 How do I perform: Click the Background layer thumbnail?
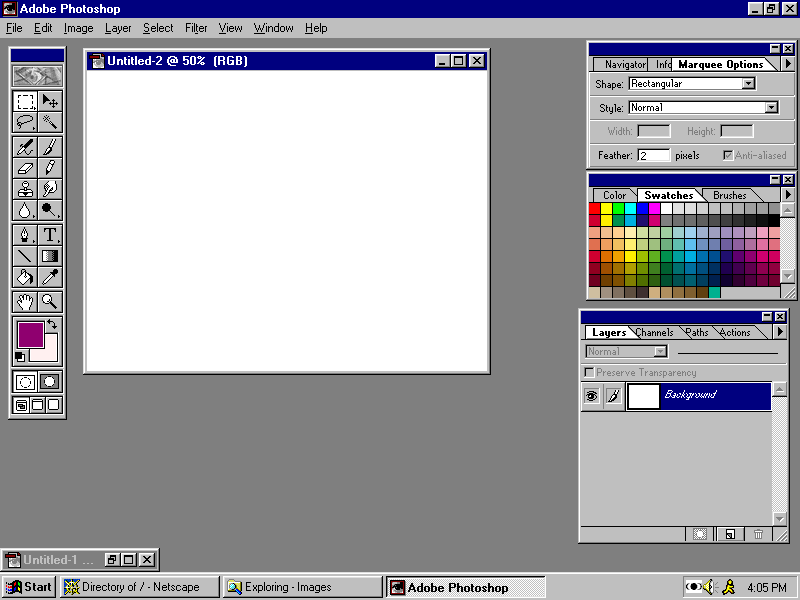click(643, 396)
